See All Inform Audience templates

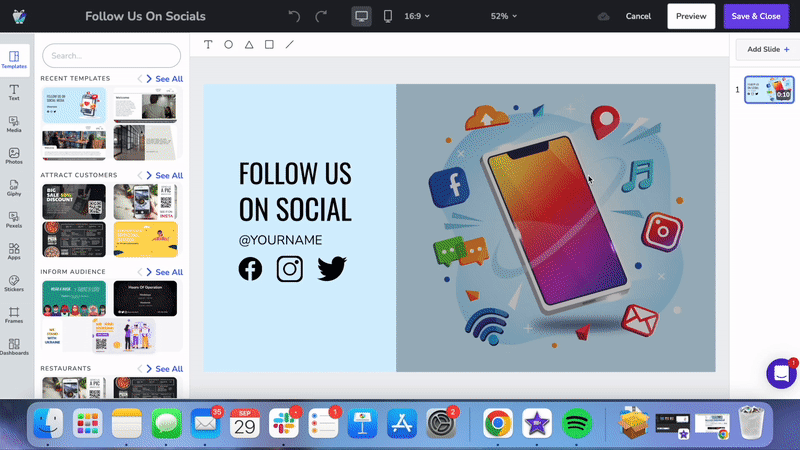tap(169, 272)
